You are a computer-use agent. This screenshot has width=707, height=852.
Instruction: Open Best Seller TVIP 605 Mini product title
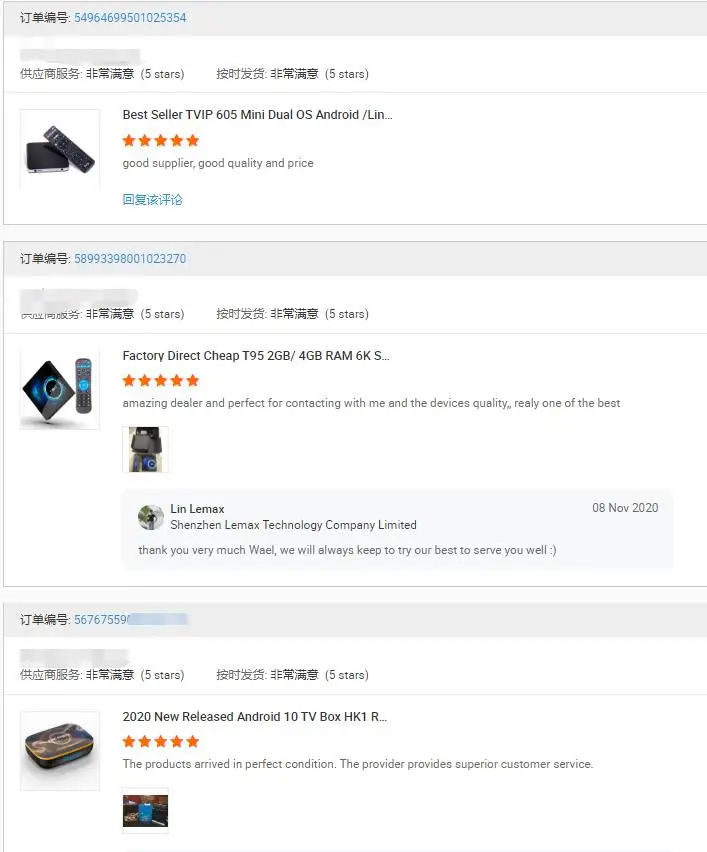click(257, 115)
